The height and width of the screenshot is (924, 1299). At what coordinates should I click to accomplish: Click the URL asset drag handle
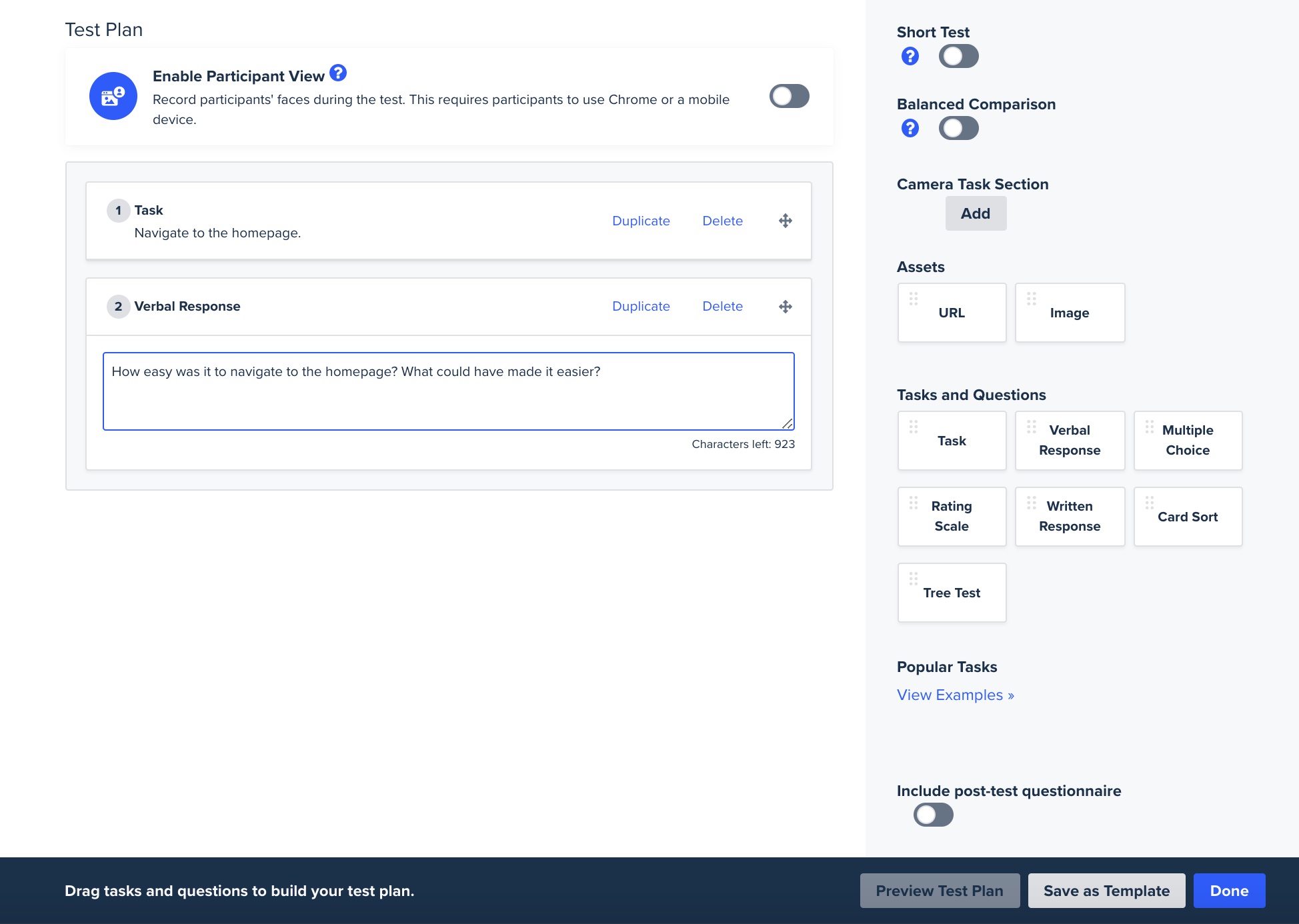click(914, 299)
